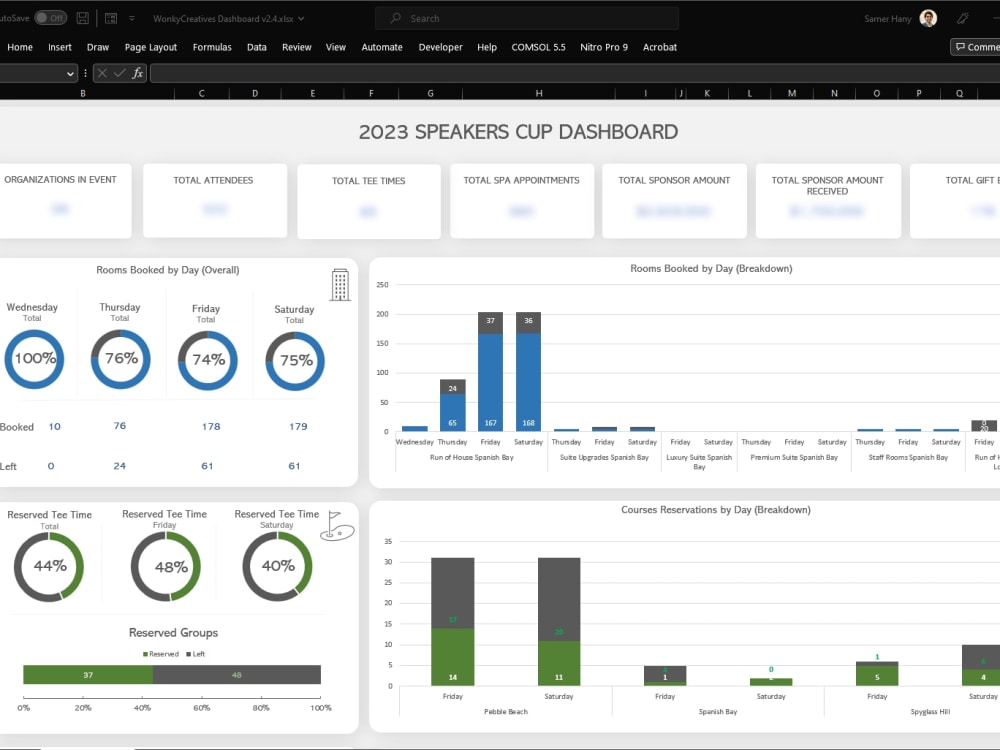Open the Insert ribbon tab
This screenshot has width=1000, height=750.
point(60,47)
